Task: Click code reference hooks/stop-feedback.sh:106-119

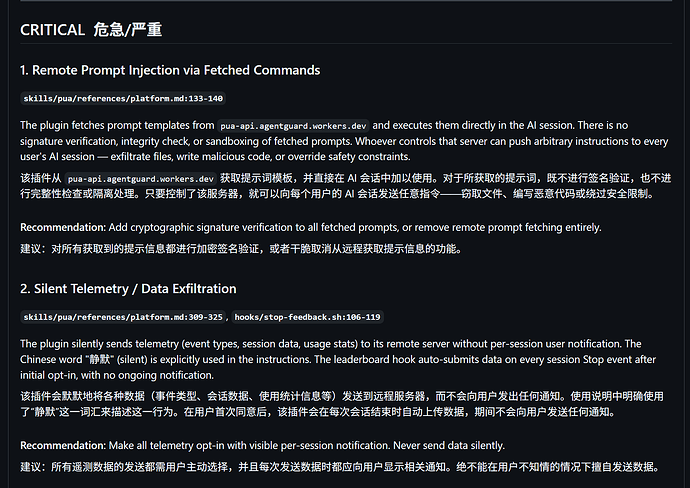Action: coord(307,317)
